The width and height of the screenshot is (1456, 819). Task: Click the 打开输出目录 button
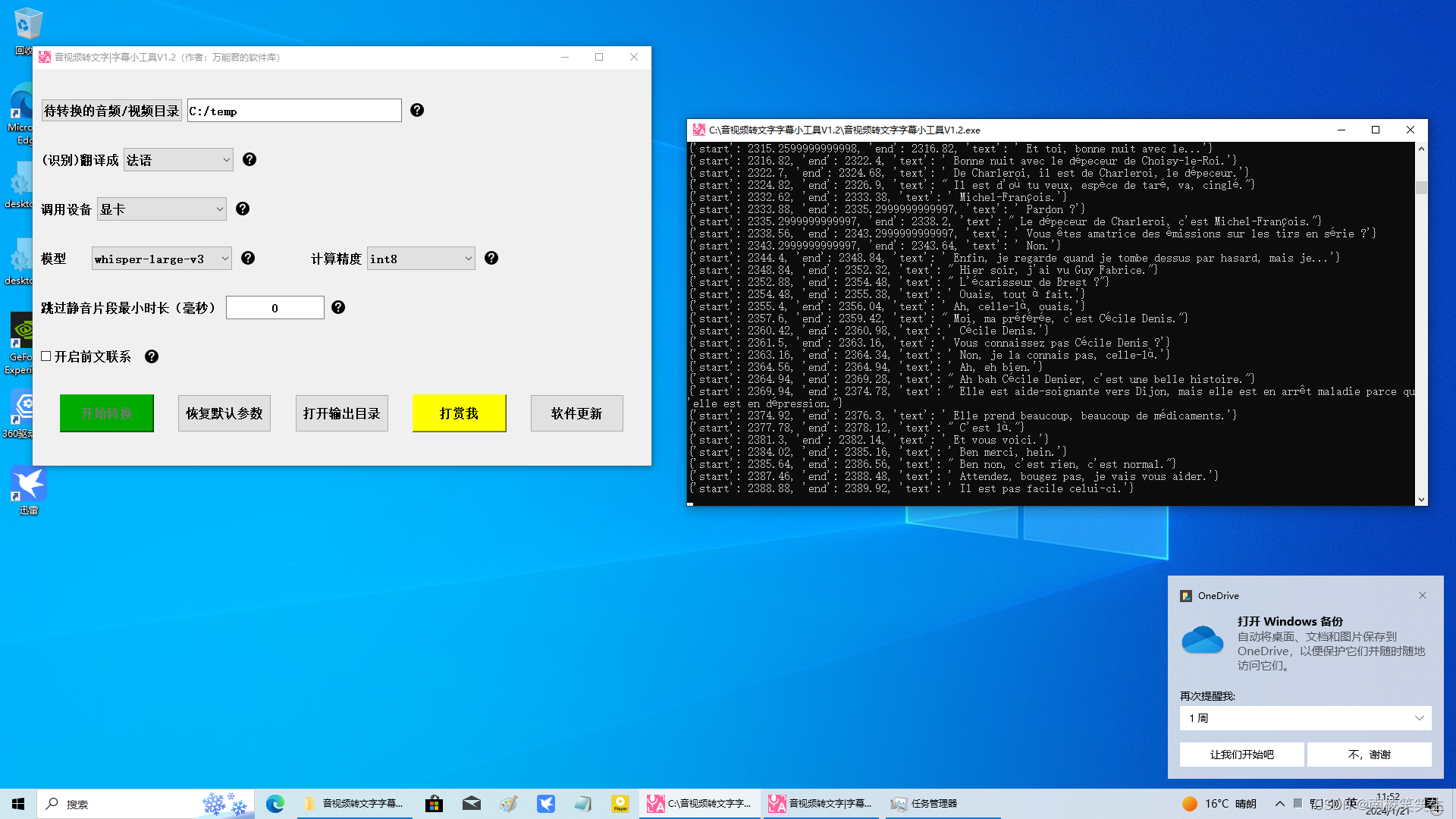coord(341,413)
